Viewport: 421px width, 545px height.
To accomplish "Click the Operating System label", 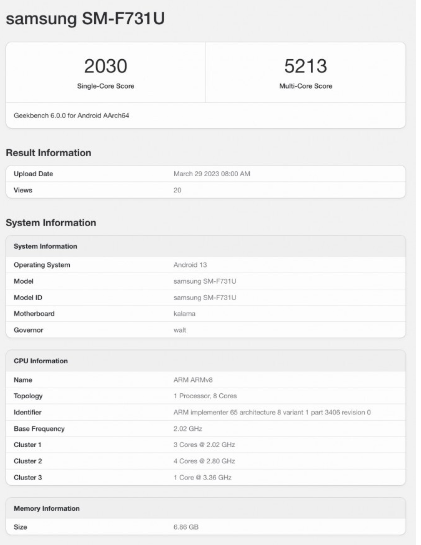I will 42,265.
